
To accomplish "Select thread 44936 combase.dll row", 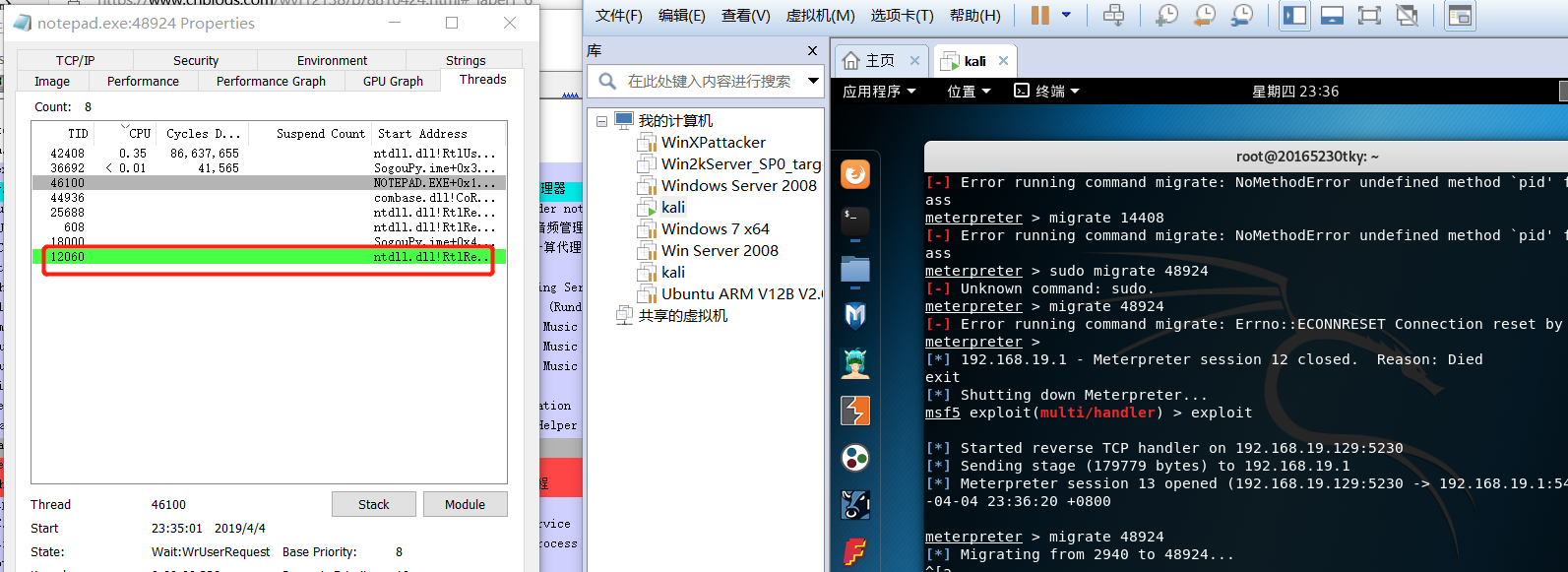I will pos(269,198).
